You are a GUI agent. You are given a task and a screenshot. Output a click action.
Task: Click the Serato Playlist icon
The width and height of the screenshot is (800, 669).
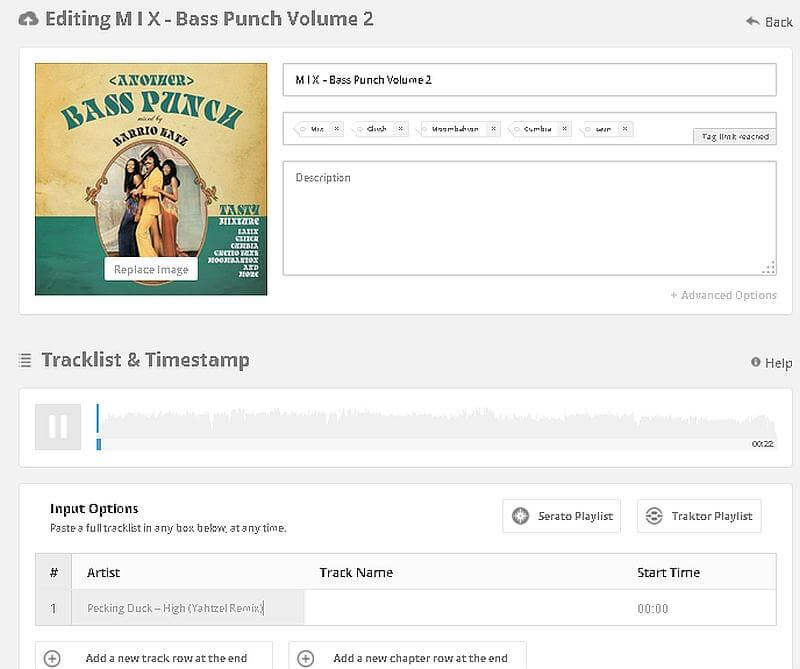520,516
